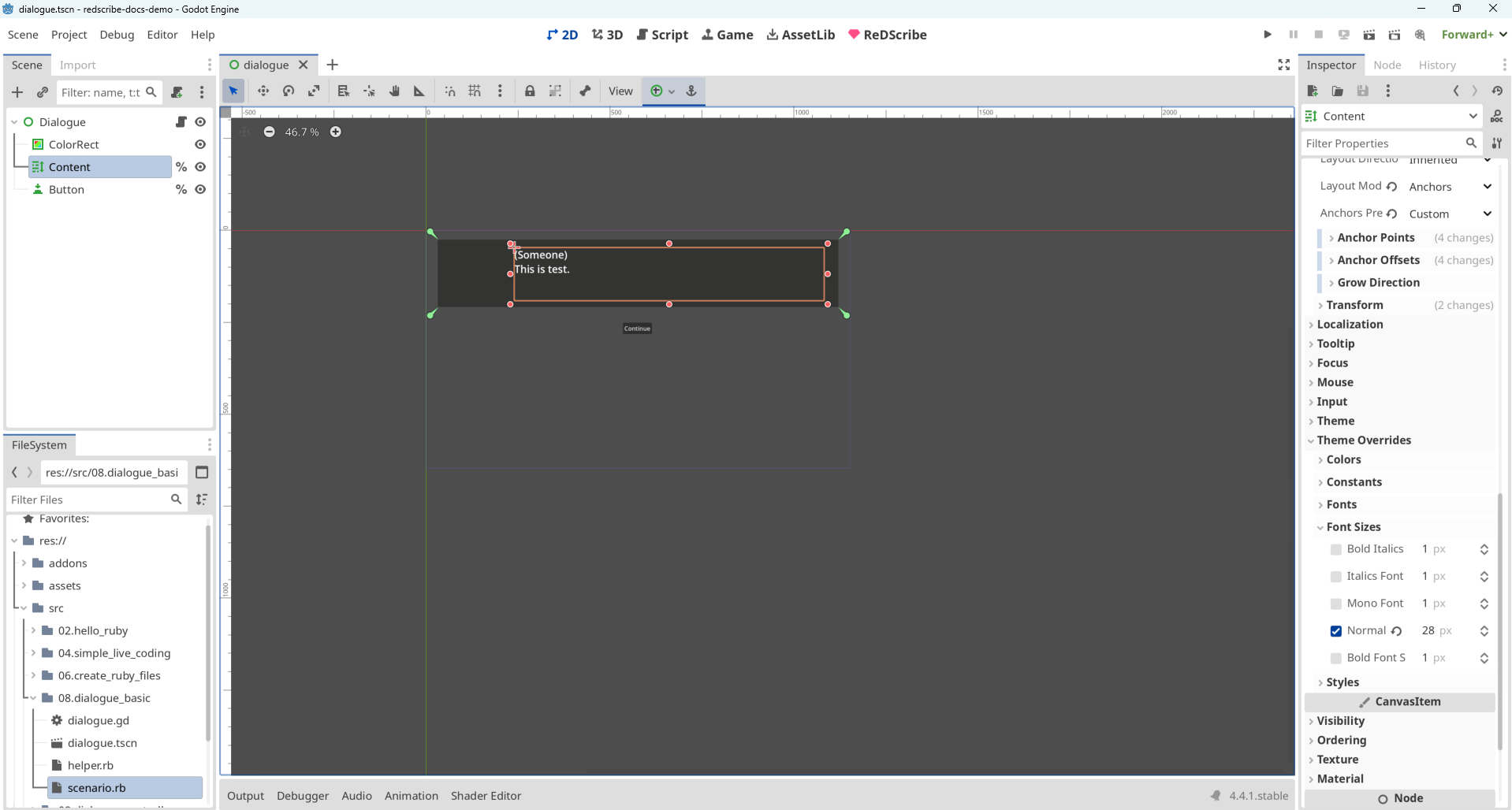The image size is (1512, 810).
Task: Open the Output bottom panel
Action: coord(245,796)
